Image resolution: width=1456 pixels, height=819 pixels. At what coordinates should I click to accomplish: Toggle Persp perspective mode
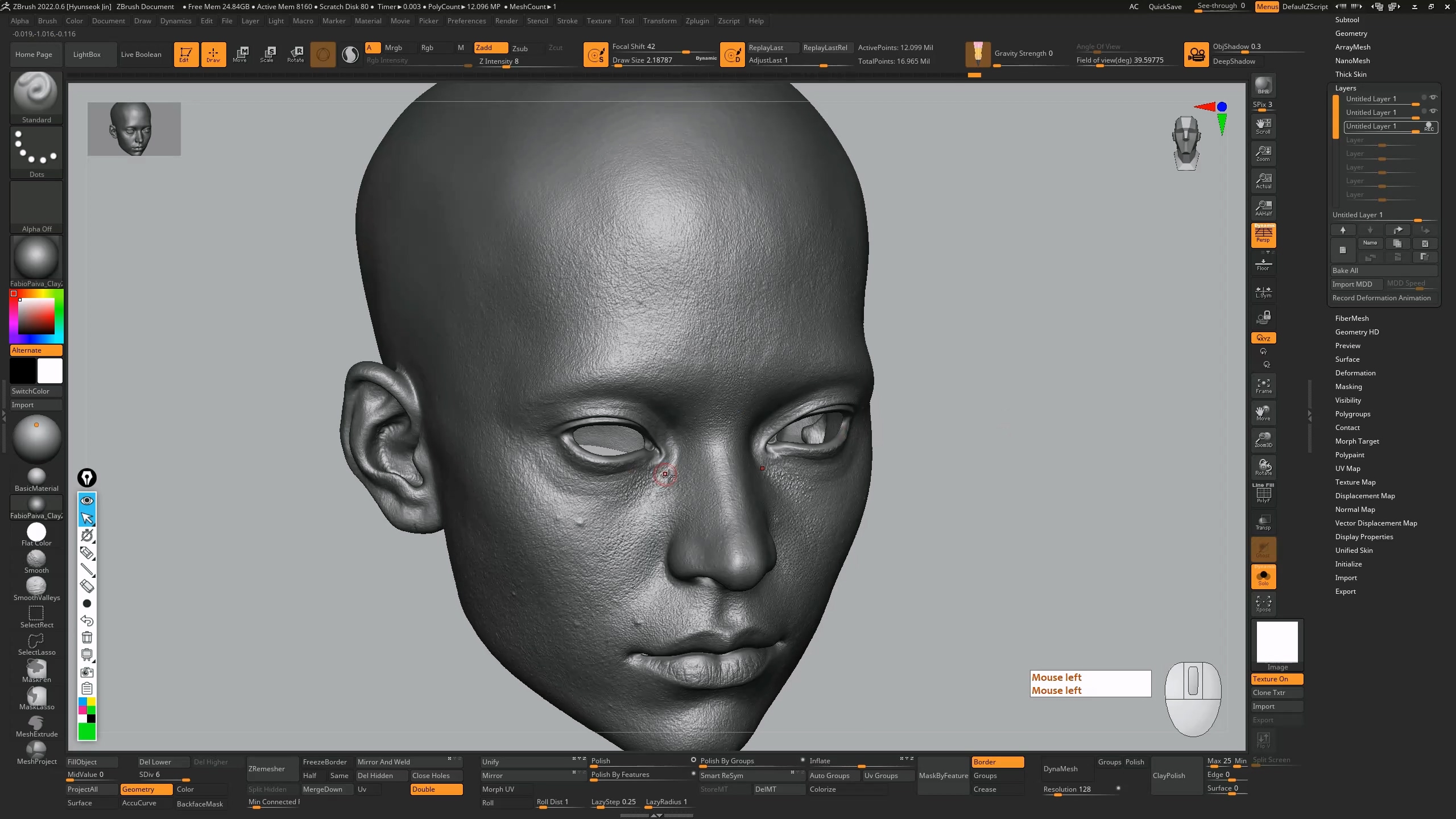(1263, 234)
